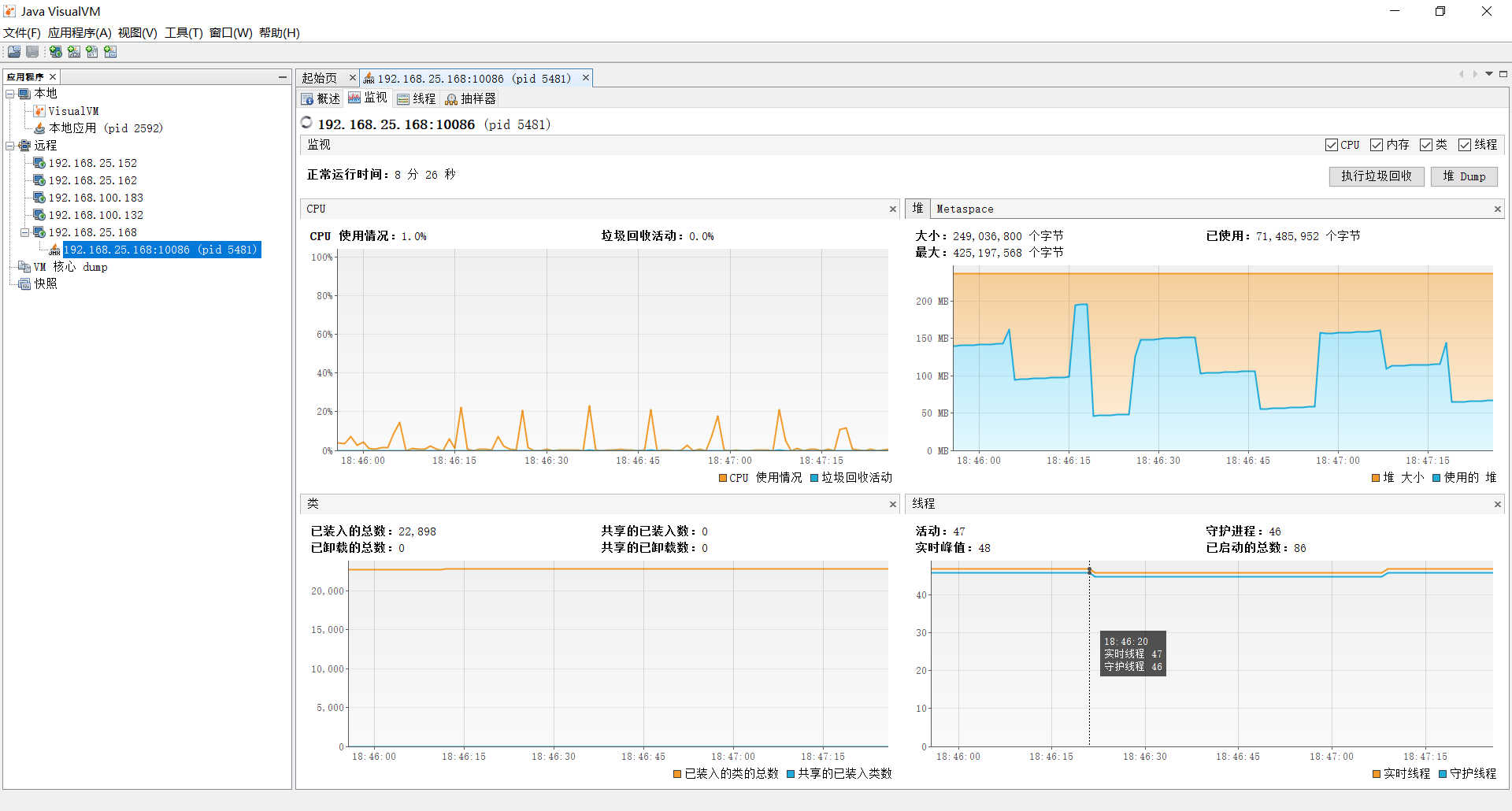The height and width of the screenshot is (811, 1512).
Task: Select the 本地应用 (pid 2592) tree node
Action: [x=106, y=128]
